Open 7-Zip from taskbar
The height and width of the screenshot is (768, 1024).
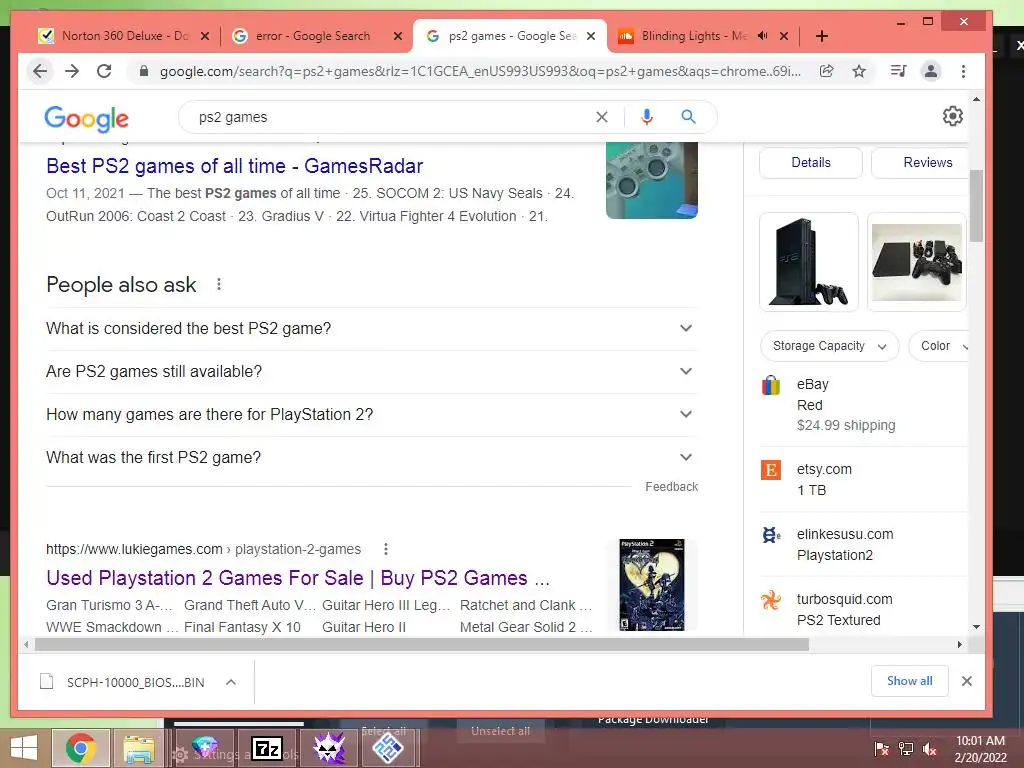[x=266, y=748]
